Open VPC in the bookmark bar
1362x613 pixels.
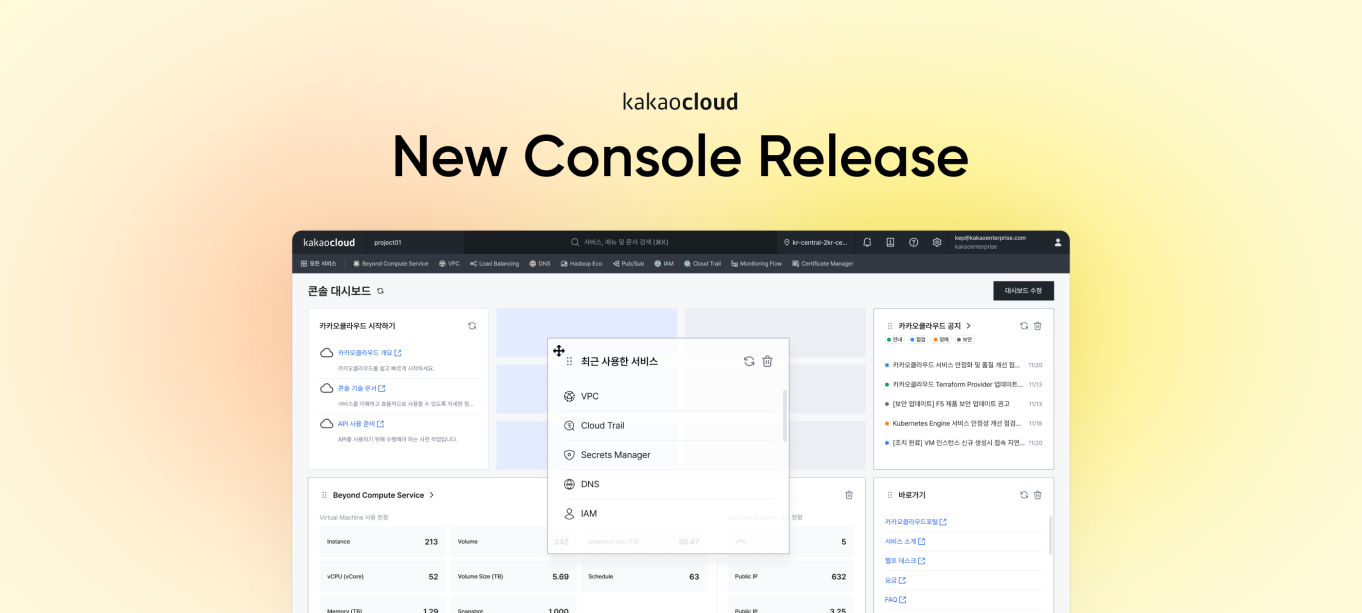pos(449,264)
